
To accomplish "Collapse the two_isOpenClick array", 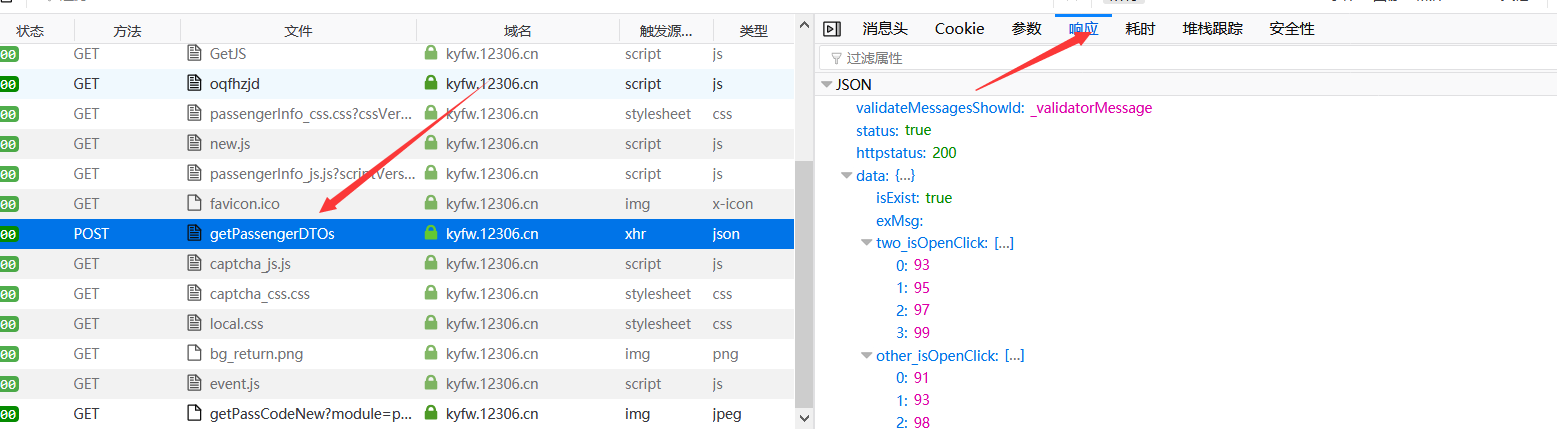I will (866, 243).
